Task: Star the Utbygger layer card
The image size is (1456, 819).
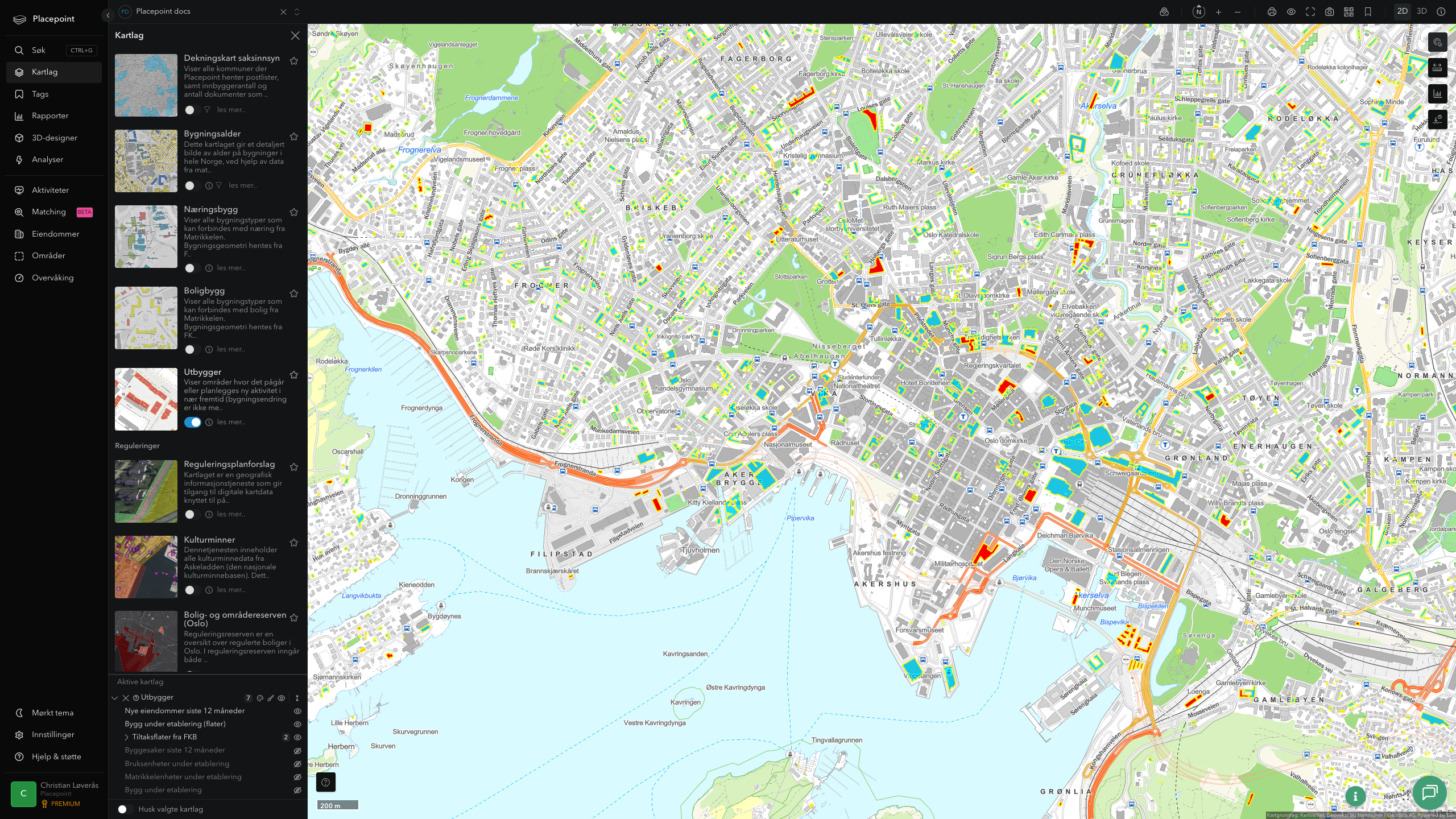Action: point(294,375)
